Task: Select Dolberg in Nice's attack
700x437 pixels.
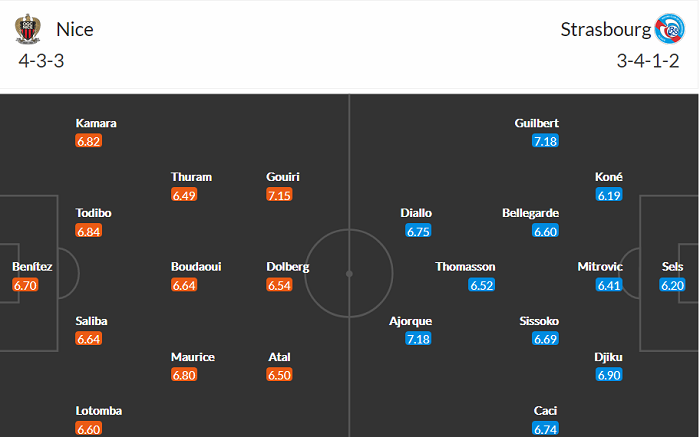Action: point(288,267)
